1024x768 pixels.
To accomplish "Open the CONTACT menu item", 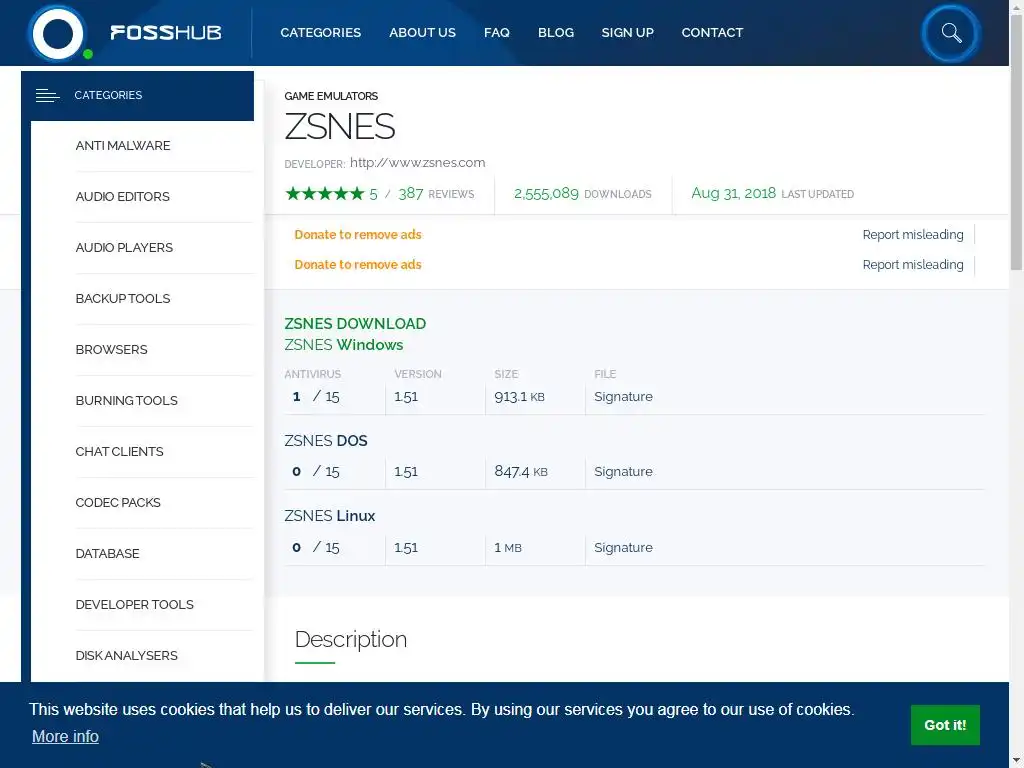I will point(712,33).
